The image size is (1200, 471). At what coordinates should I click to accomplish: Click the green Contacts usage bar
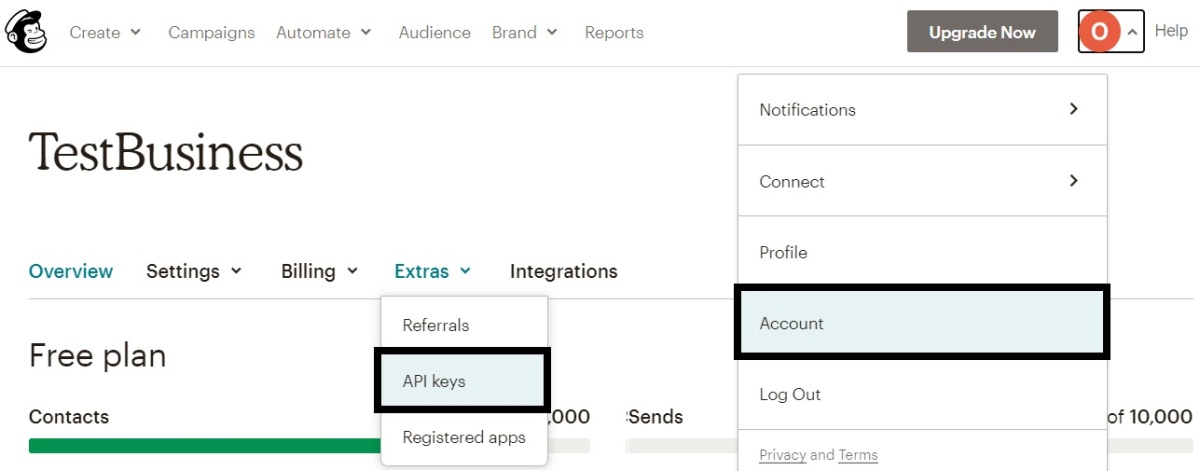[205, 446]
